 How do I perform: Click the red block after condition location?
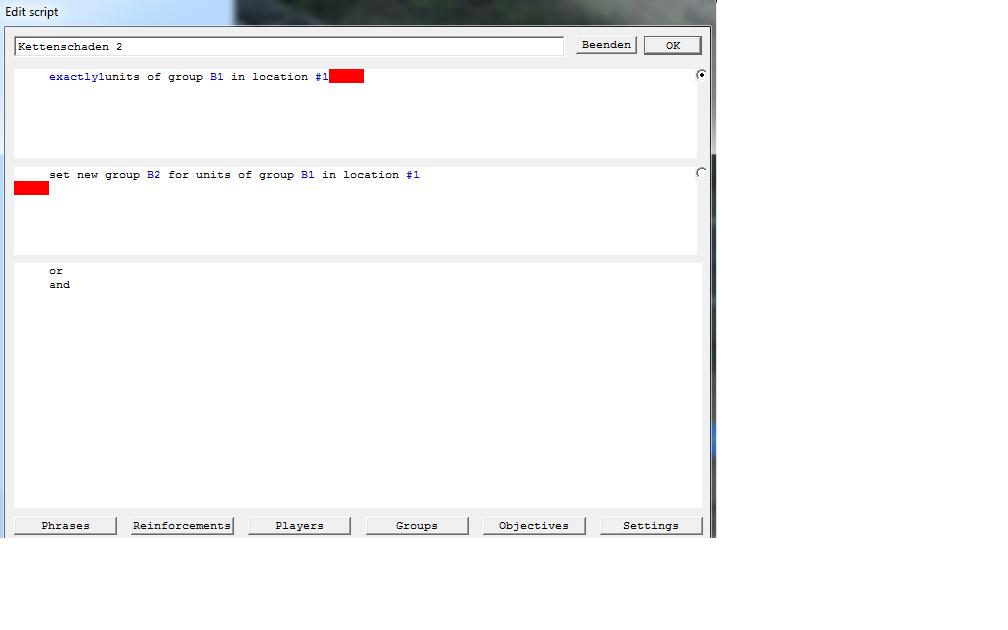[346, 76]
